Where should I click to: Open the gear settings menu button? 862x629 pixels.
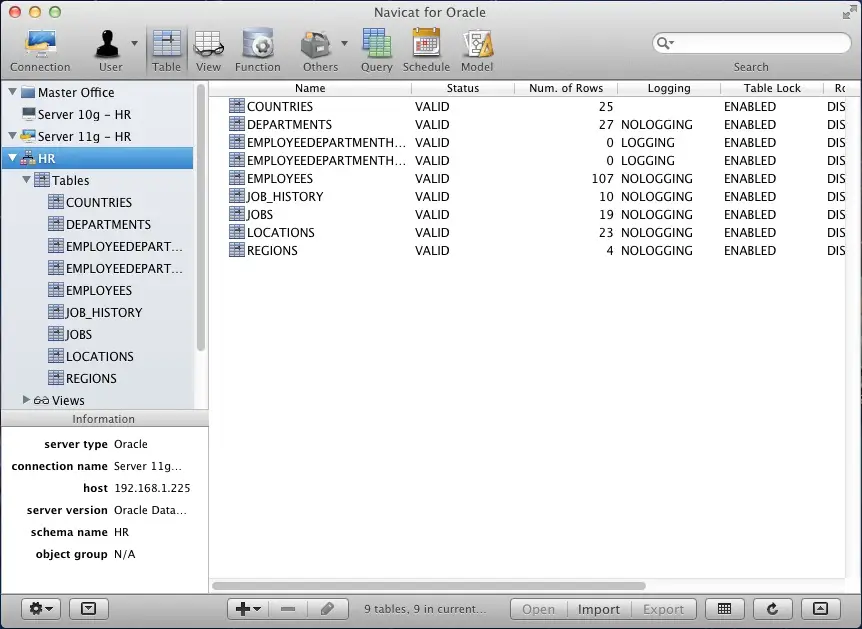pyautogui.click(x=41, y=609)
